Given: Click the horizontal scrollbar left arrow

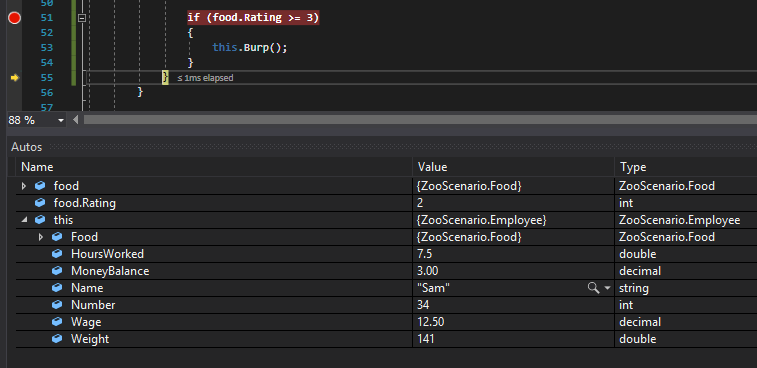Looking at the screenshot, I should [76, 120].
